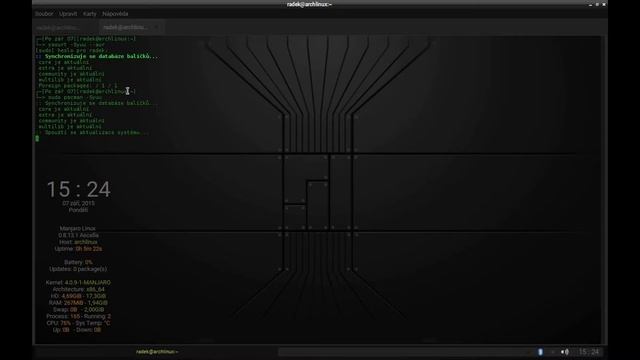Click the taskbar panel clock showing 15:24
This screenshot has height=360, width=640.
[589, 352]
